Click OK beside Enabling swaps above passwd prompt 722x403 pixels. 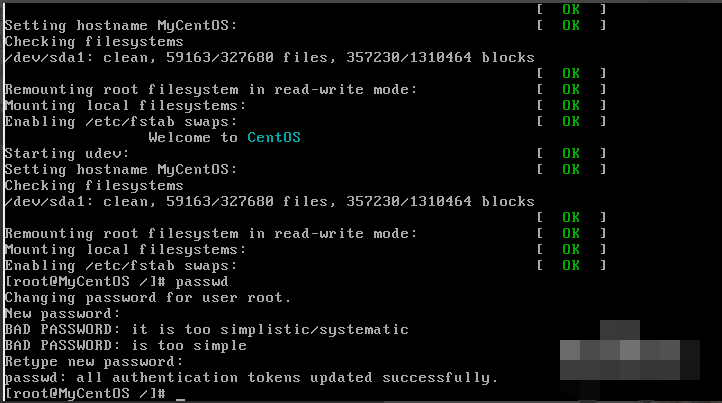[571, 265]
